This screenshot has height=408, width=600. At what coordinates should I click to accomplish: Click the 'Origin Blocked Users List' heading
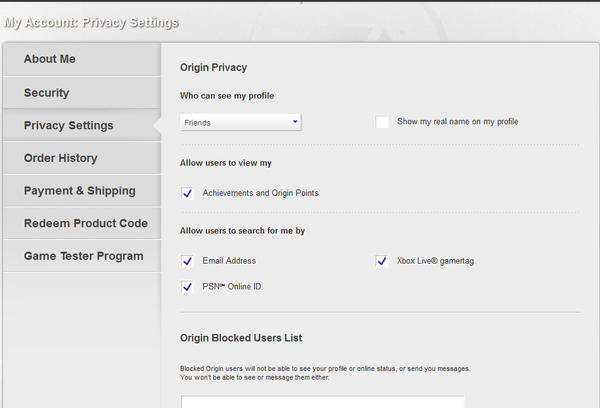coord(241,338)
